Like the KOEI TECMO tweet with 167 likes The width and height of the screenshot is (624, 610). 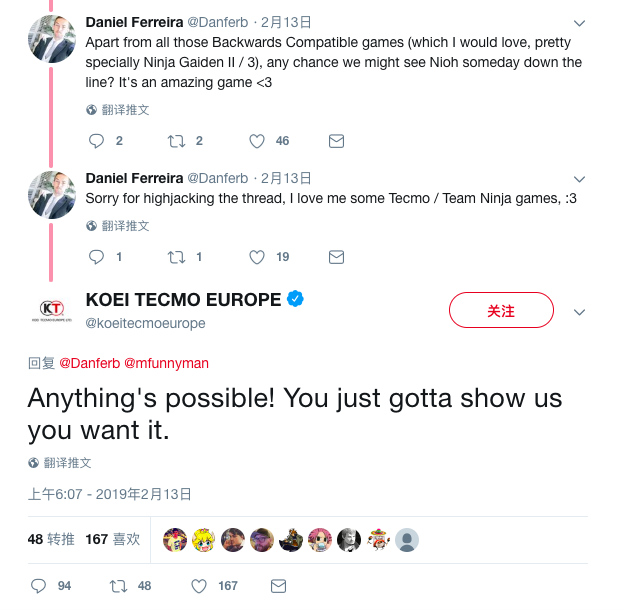tap(199, 585)
